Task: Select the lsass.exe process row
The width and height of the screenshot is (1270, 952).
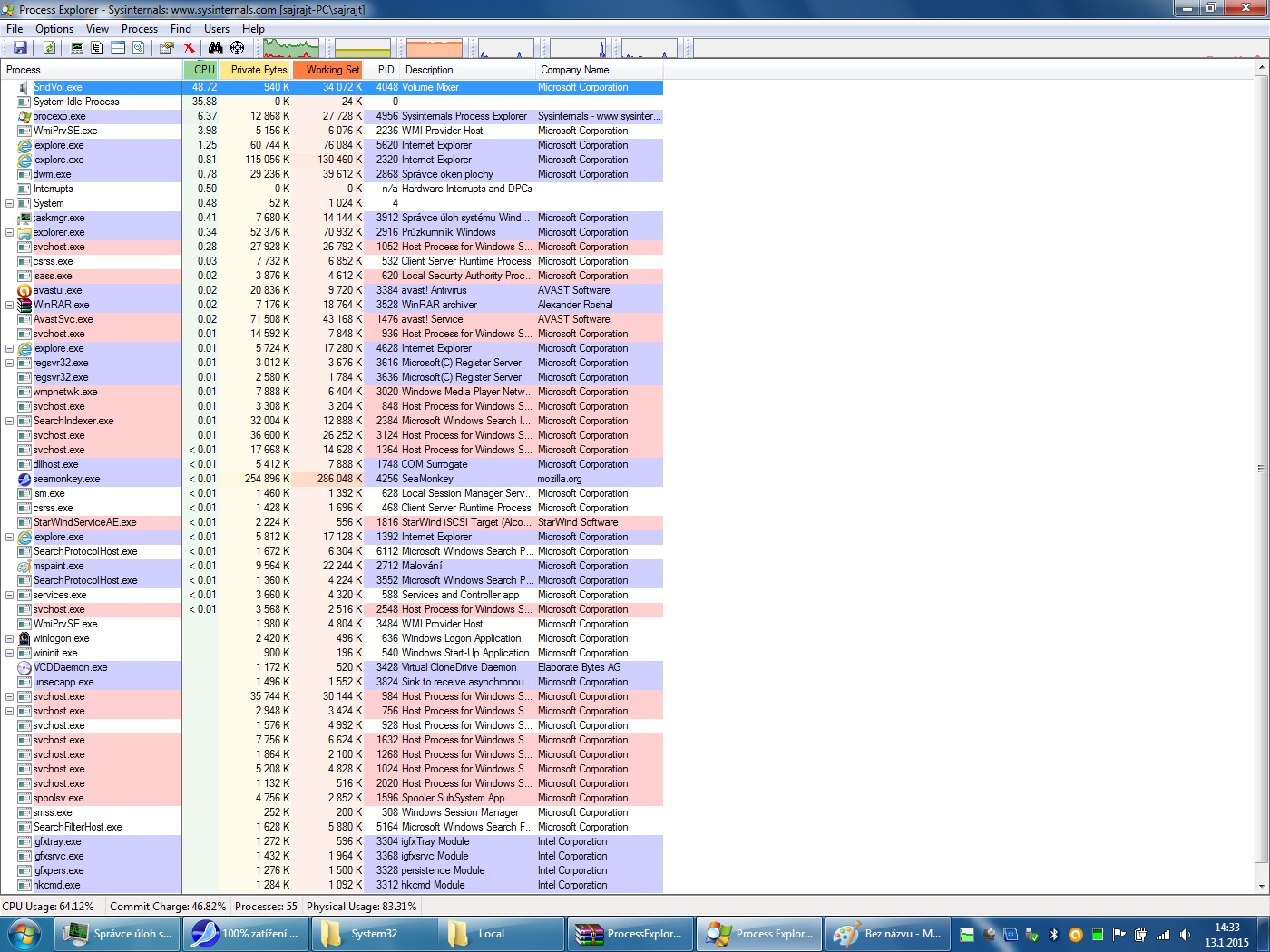Action: pyautogui.click(x=332, y=276)
